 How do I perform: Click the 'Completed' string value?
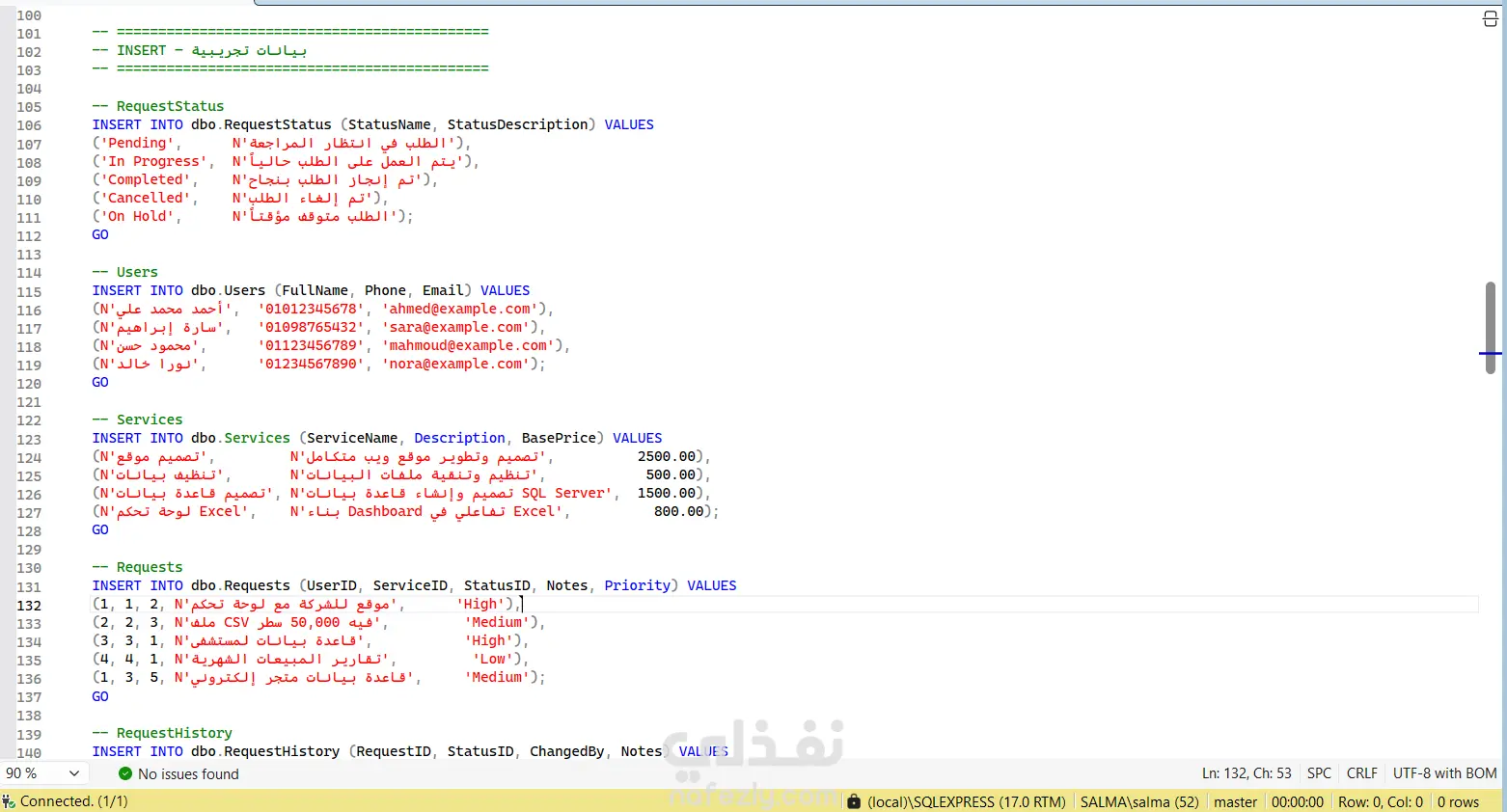tap(146, 179)
